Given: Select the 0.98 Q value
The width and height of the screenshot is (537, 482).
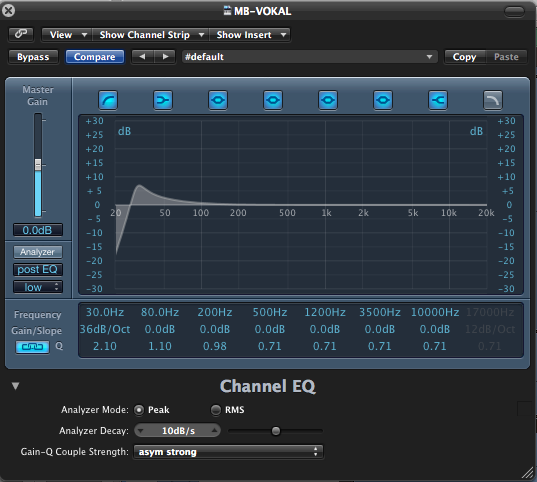Looking at the screenshot, I should pyautogui.click(x=215, y=346).
